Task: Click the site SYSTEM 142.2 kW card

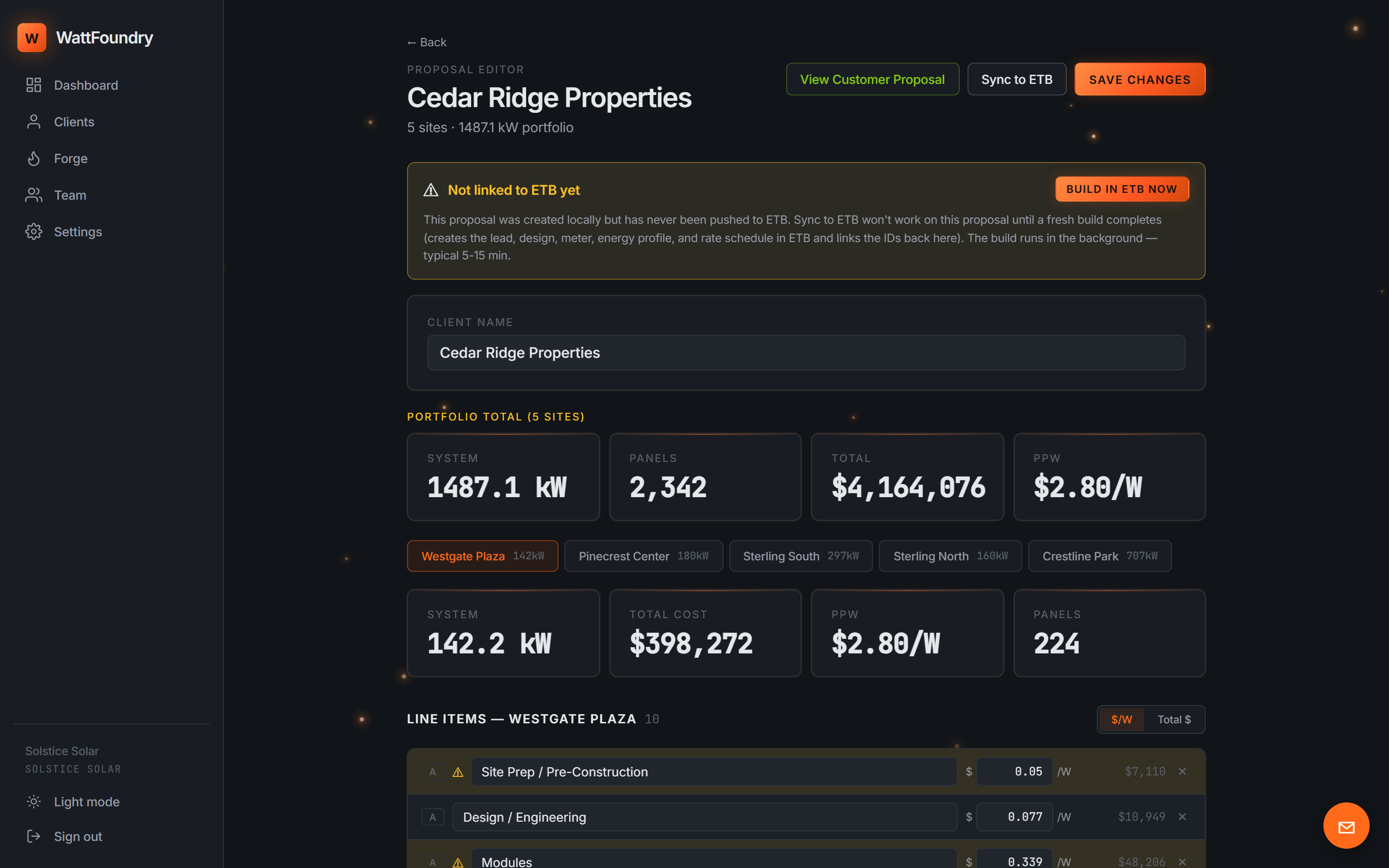Action: (504, 633)
